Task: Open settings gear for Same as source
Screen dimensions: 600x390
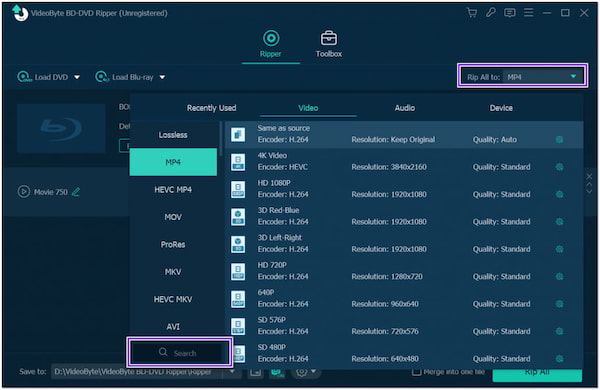Action: click(559, 140)
